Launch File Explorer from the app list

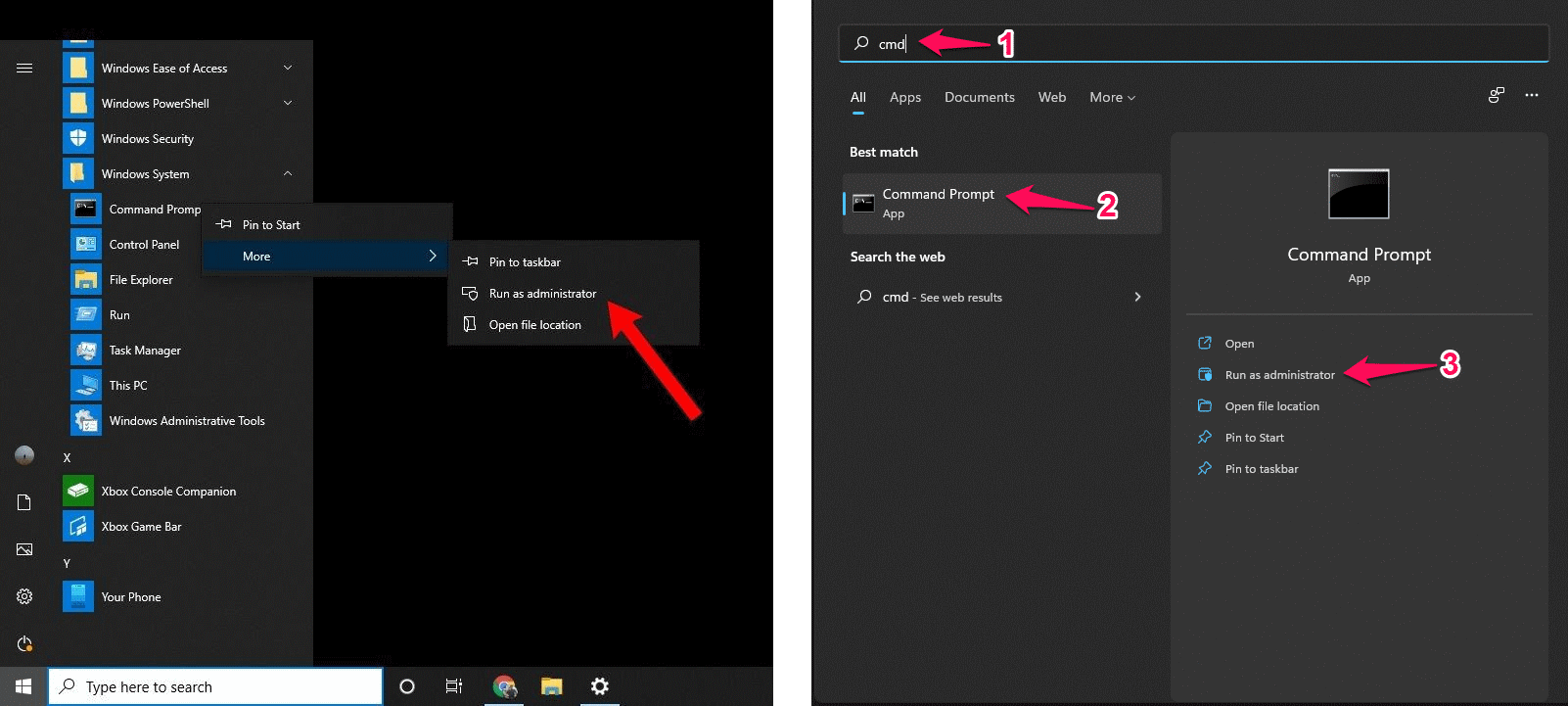pos(140,280)
